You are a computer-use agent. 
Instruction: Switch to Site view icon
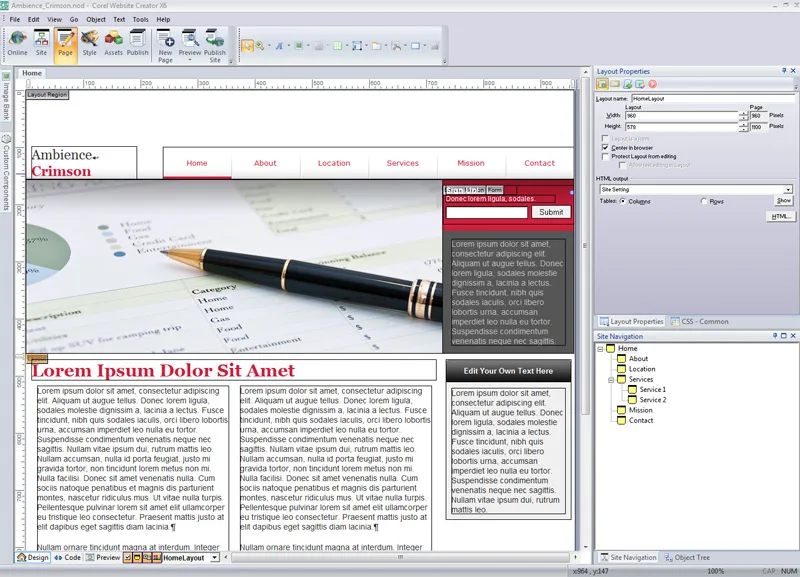(41, 43)
